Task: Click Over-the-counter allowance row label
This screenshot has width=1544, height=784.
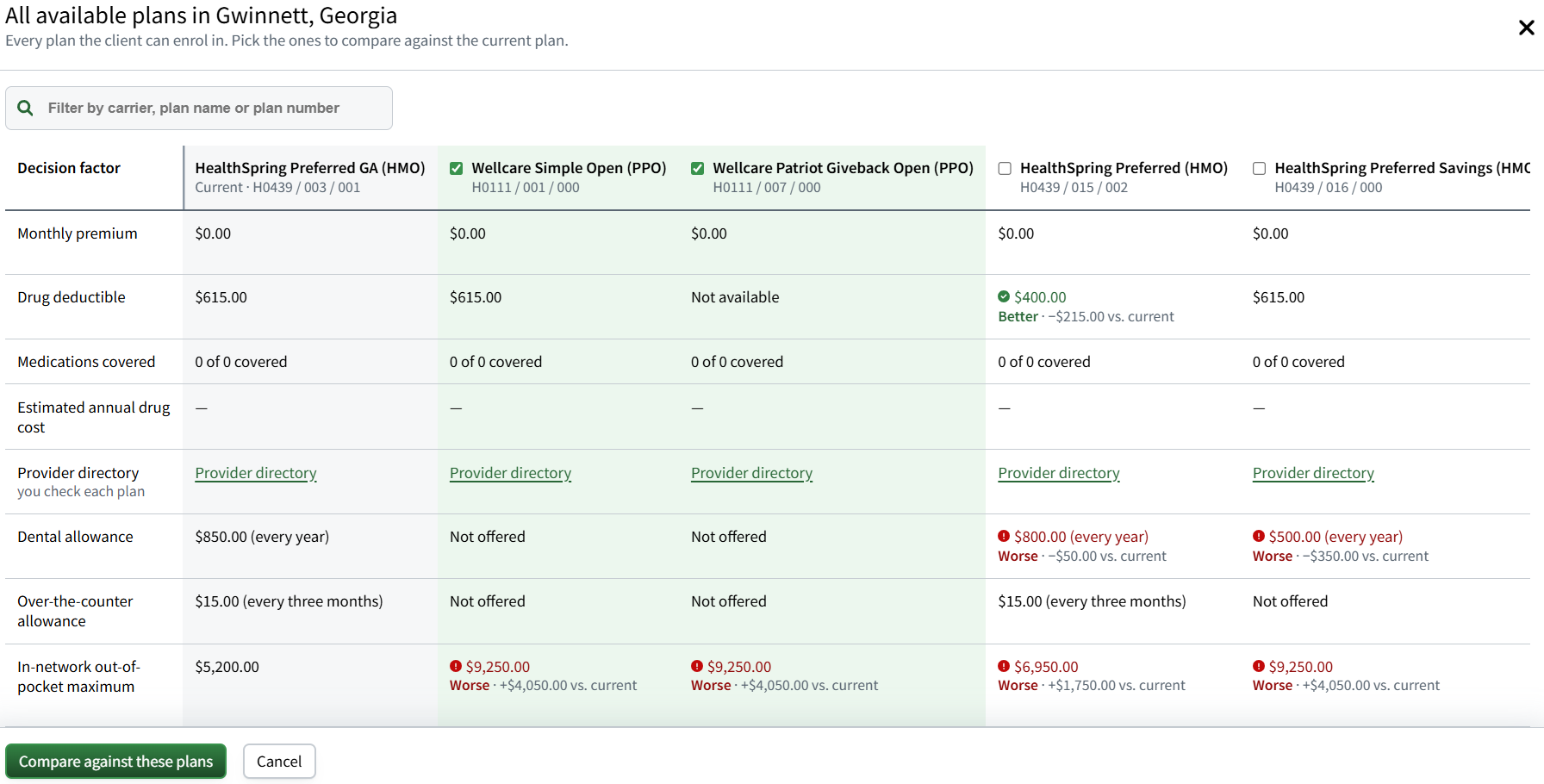Action: (75, 611)
